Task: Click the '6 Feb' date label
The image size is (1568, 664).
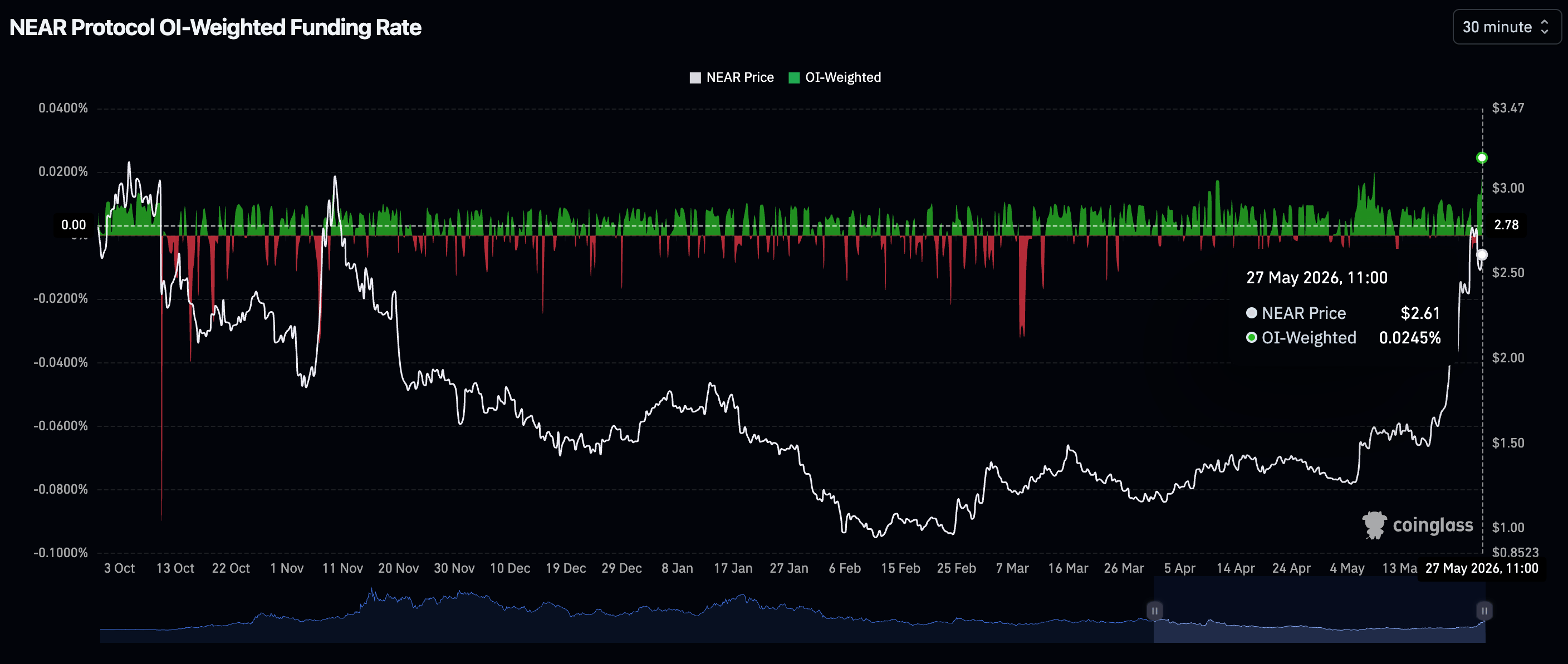Action: tap(845, 568)
